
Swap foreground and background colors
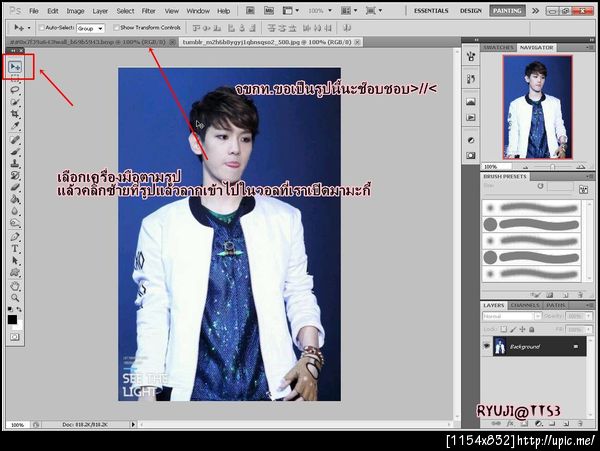point(19,309)
